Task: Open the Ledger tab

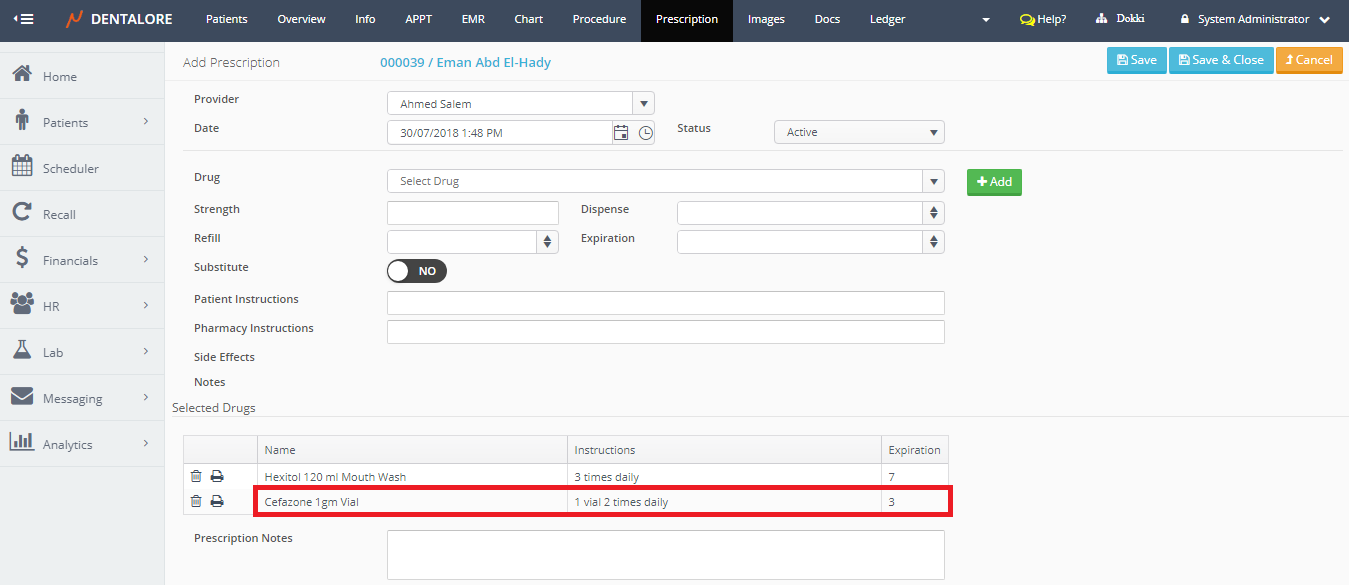Action: pyautogui.click(x=887, y=19)
